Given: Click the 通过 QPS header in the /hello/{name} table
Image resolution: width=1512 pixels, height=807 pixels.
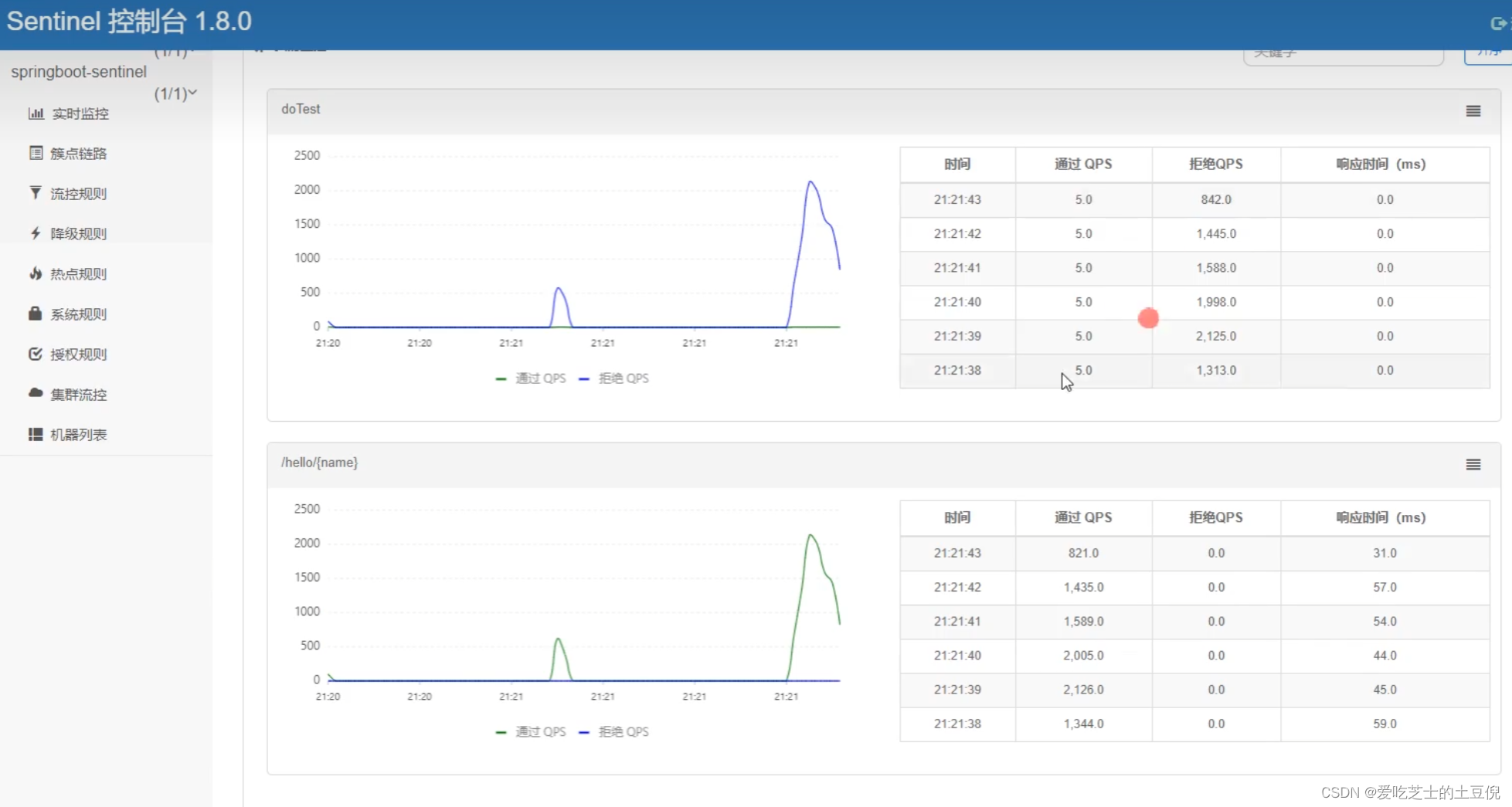Looking at the screenshot, I should tap(1083, 517).
